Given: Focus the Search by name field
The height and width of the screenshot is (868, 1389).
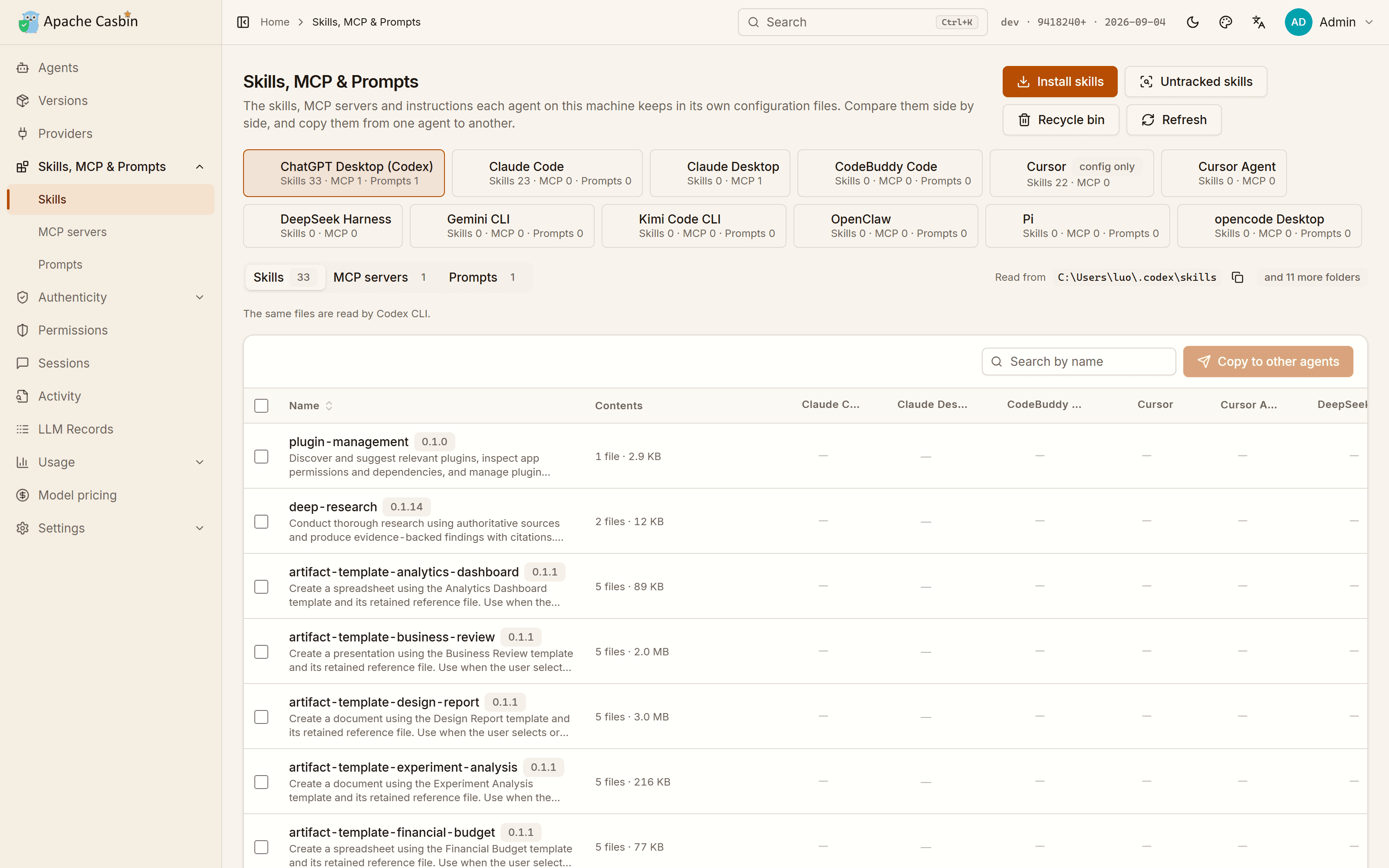Looking at the screenshot, I should tap(1079, 362).
